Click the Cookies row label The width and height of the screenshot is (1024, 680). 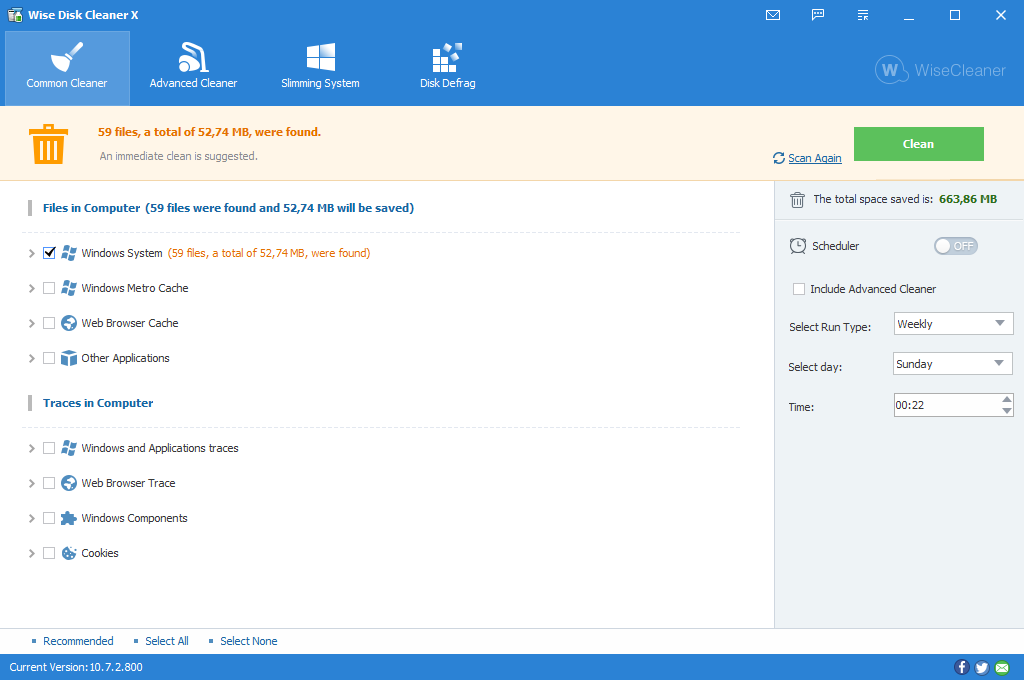[x=100, y=553]
